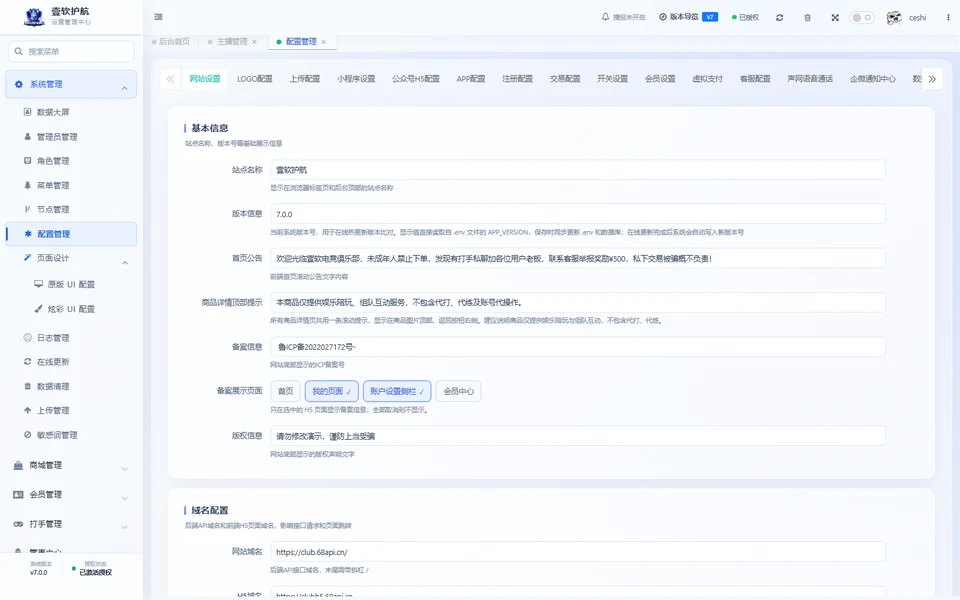Viewport: 960px width, 600px height.
Task: Deselect the 账户设置侧栏 display option
Action: click(397, 391)
